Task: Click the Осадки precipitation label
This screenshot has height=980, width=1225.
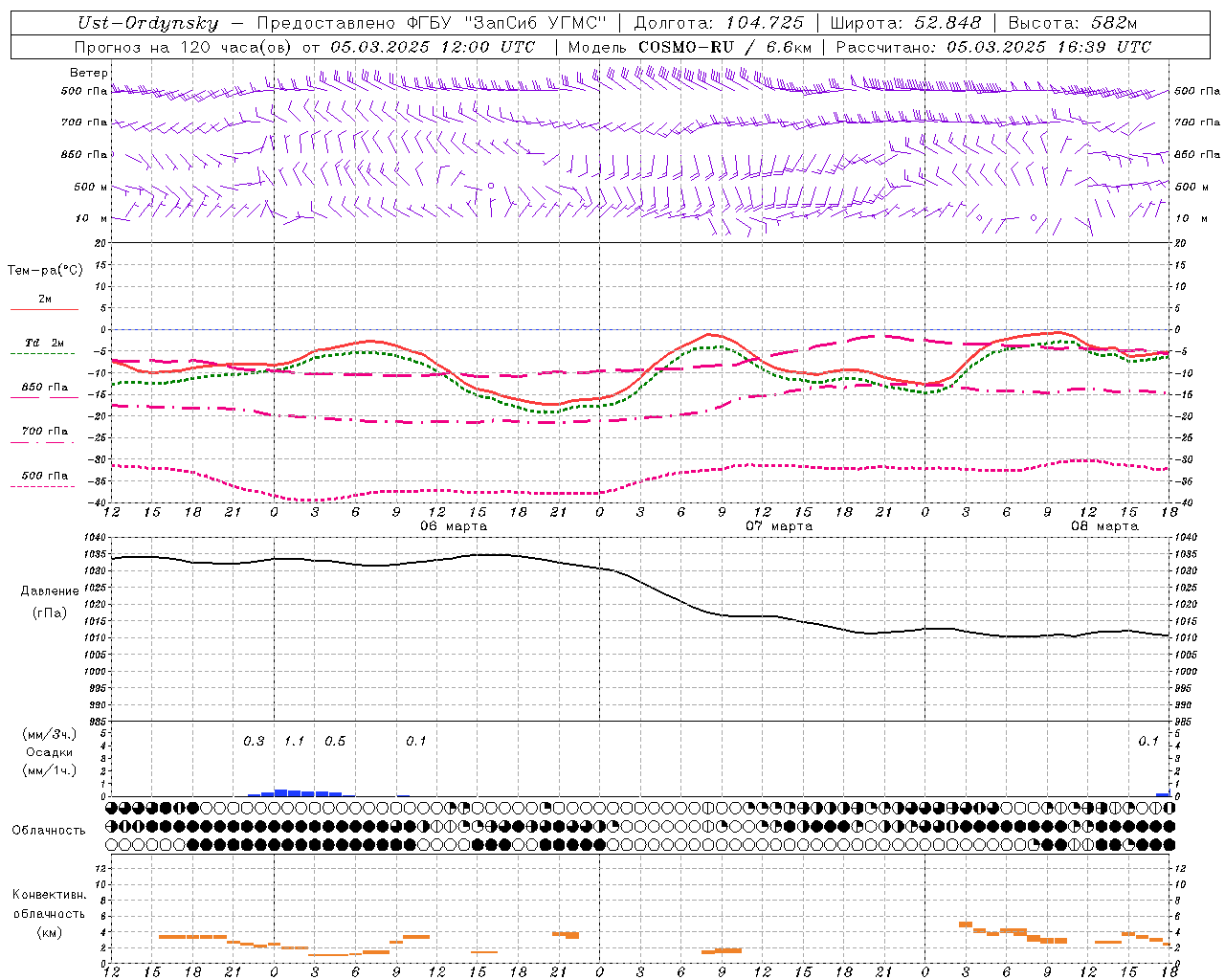Action: [x=49, y=752]
